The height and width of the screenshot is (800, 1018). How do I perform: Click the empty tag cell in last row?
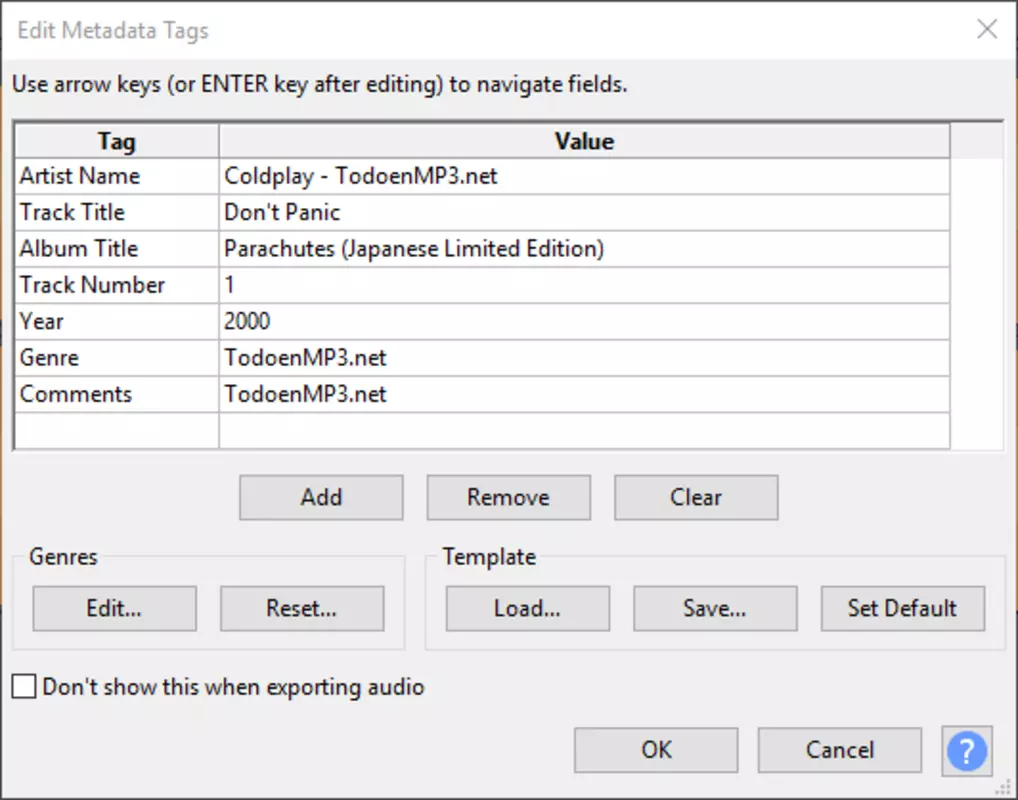(x=116, y=431)
